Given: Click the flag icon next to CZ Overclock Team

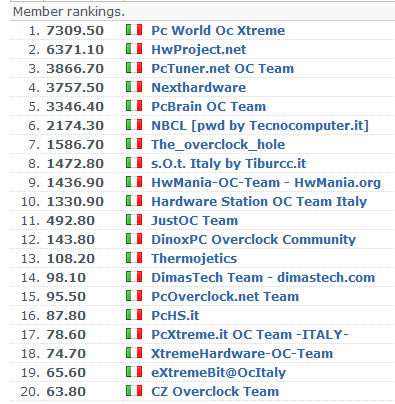Looking at the screenshot, I should coord(134,391).
